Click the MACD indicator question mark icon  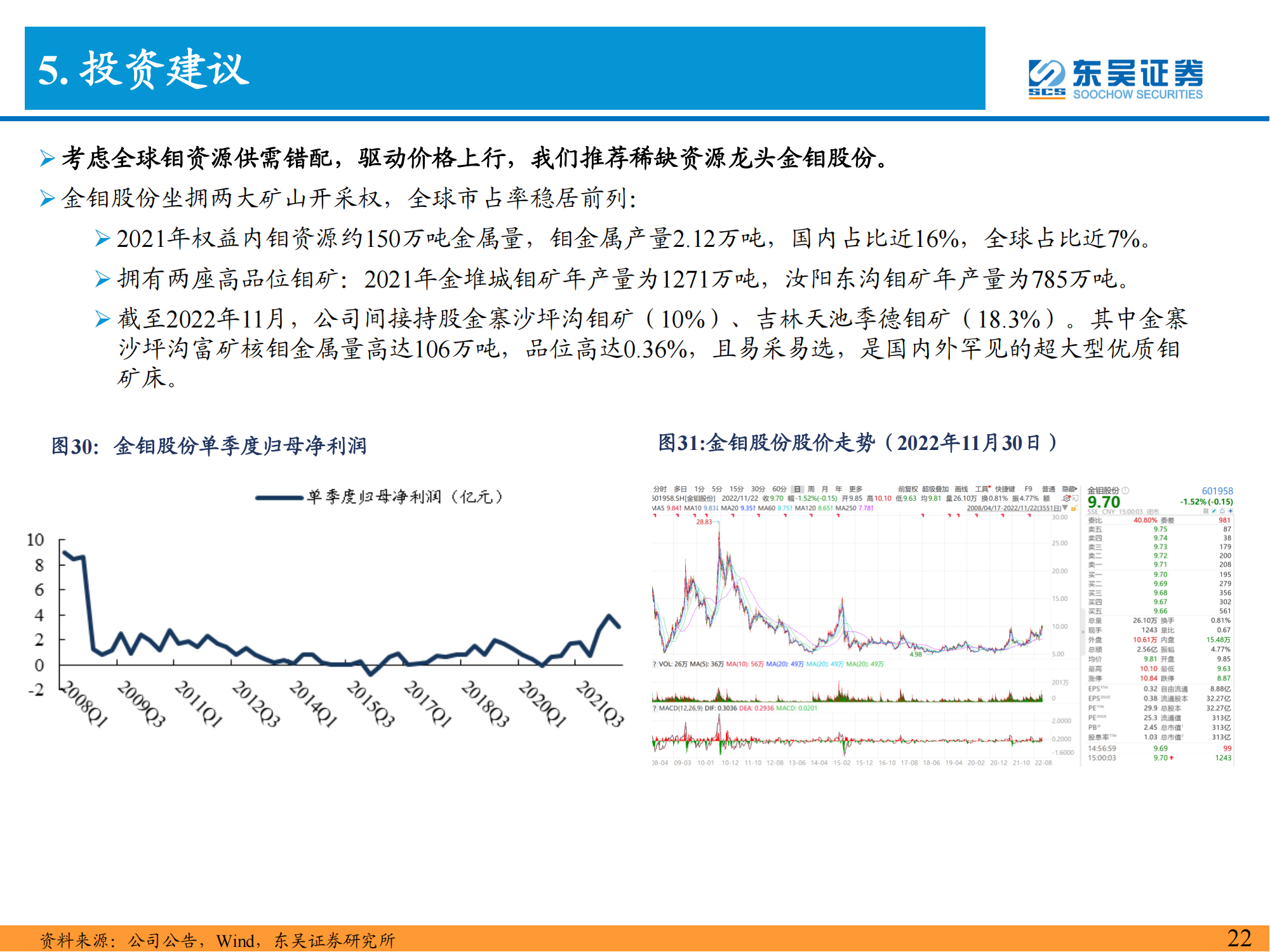click(655, 708)
